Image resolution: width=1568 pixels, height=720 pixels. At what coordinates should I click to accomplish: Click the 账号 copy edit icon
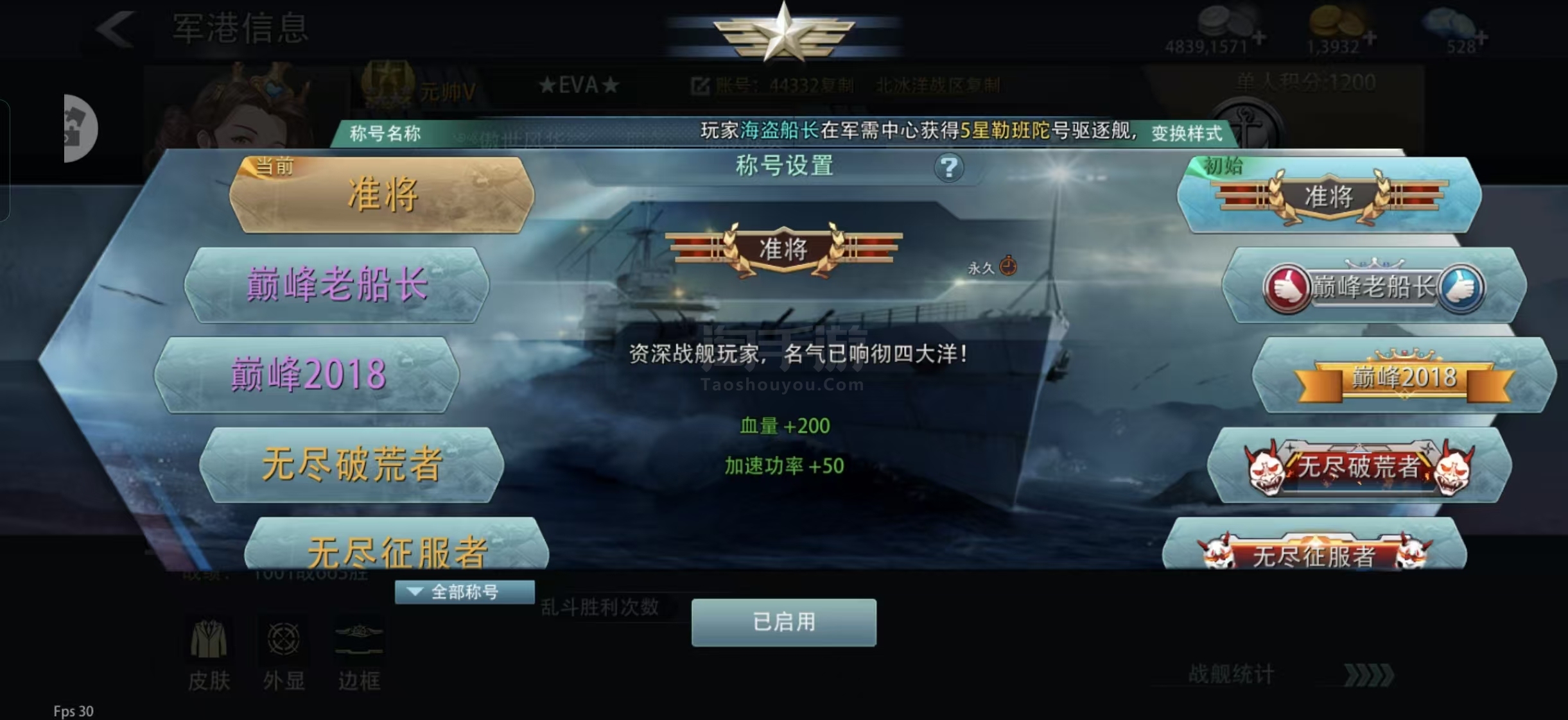pos(700,86)
